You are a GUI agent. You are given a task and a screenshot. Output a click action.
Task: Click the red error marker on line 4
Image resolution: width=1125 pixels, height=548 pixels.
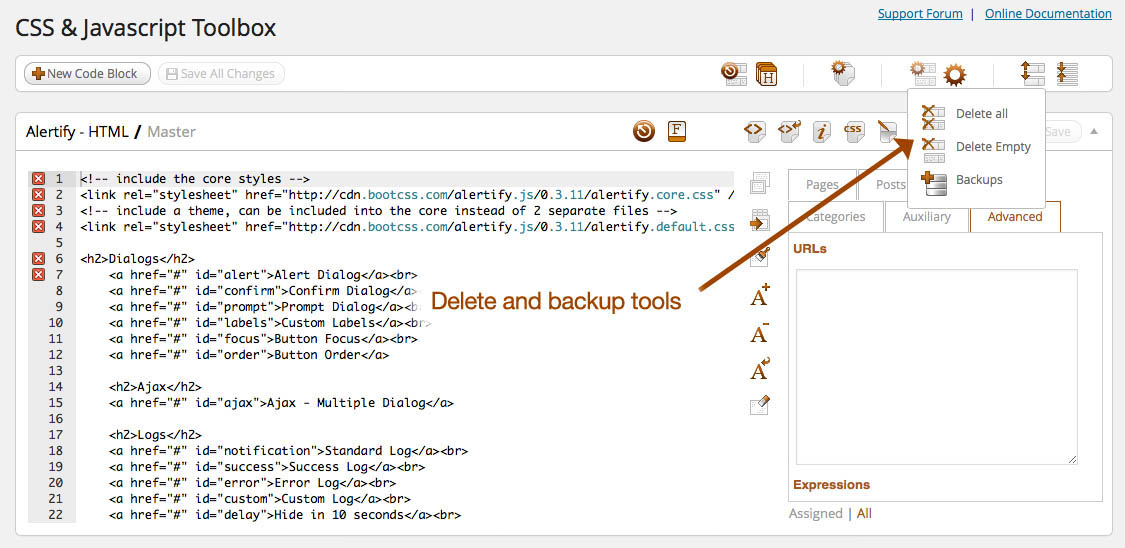pos(39,226)
